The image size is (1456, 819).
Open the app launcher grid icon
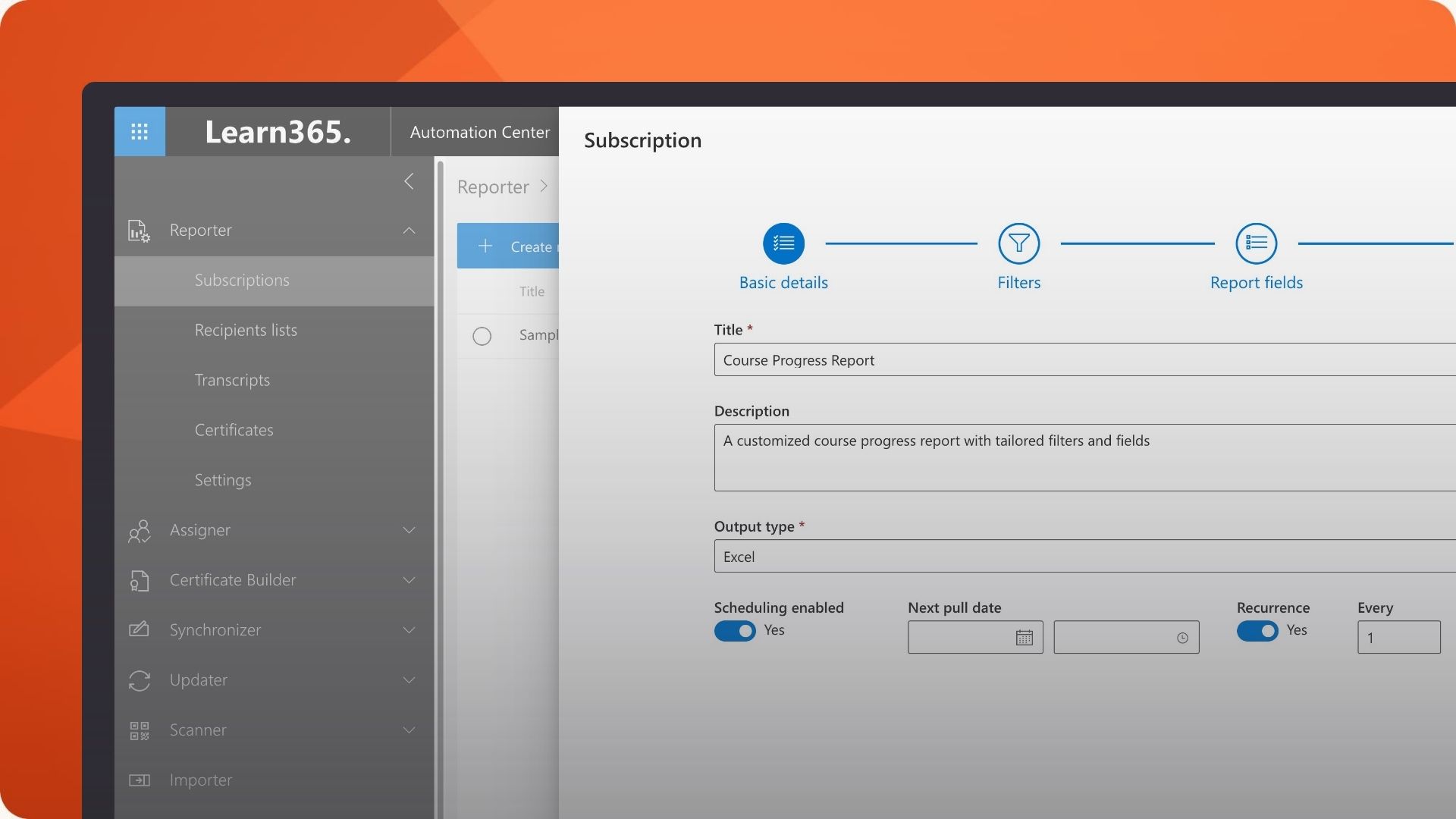click(x=140, y=132)
